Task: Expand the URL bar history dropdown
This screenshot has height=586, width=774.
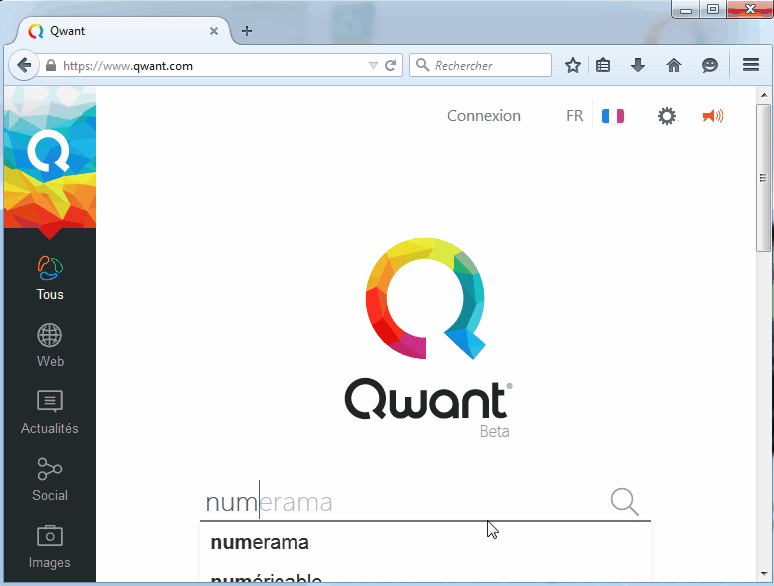Action: point(373,66)
